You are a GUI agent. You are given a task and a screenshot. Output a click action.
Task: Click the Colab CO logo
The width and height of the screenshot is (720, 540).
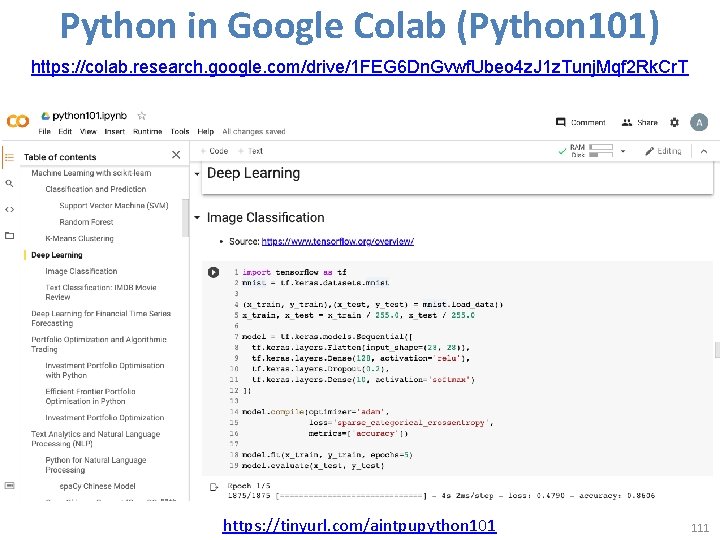(18, 121)
